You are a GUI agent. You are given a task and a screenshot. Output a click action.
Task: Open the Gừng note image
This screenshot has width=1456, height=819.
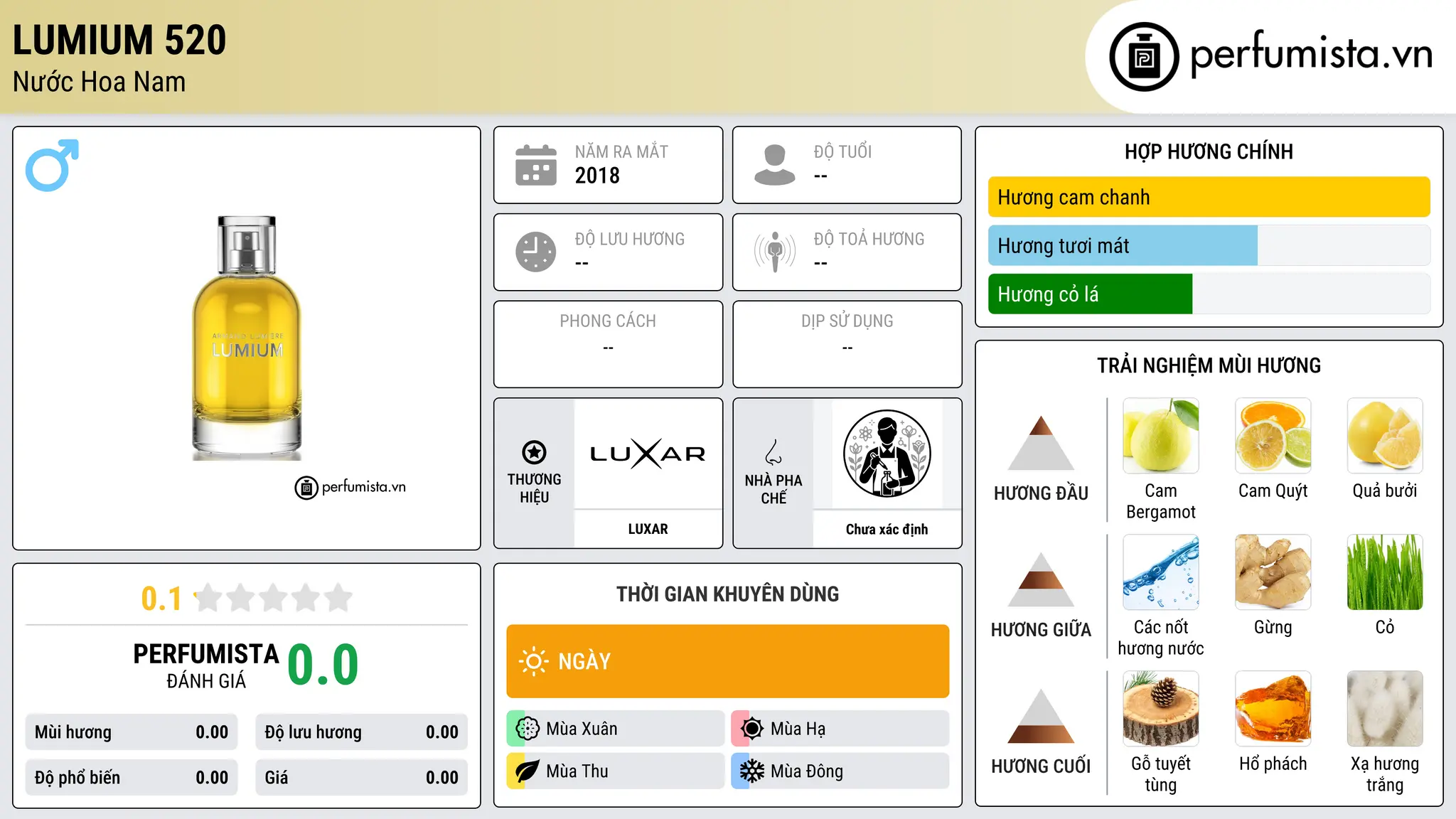coord(1273,572)
